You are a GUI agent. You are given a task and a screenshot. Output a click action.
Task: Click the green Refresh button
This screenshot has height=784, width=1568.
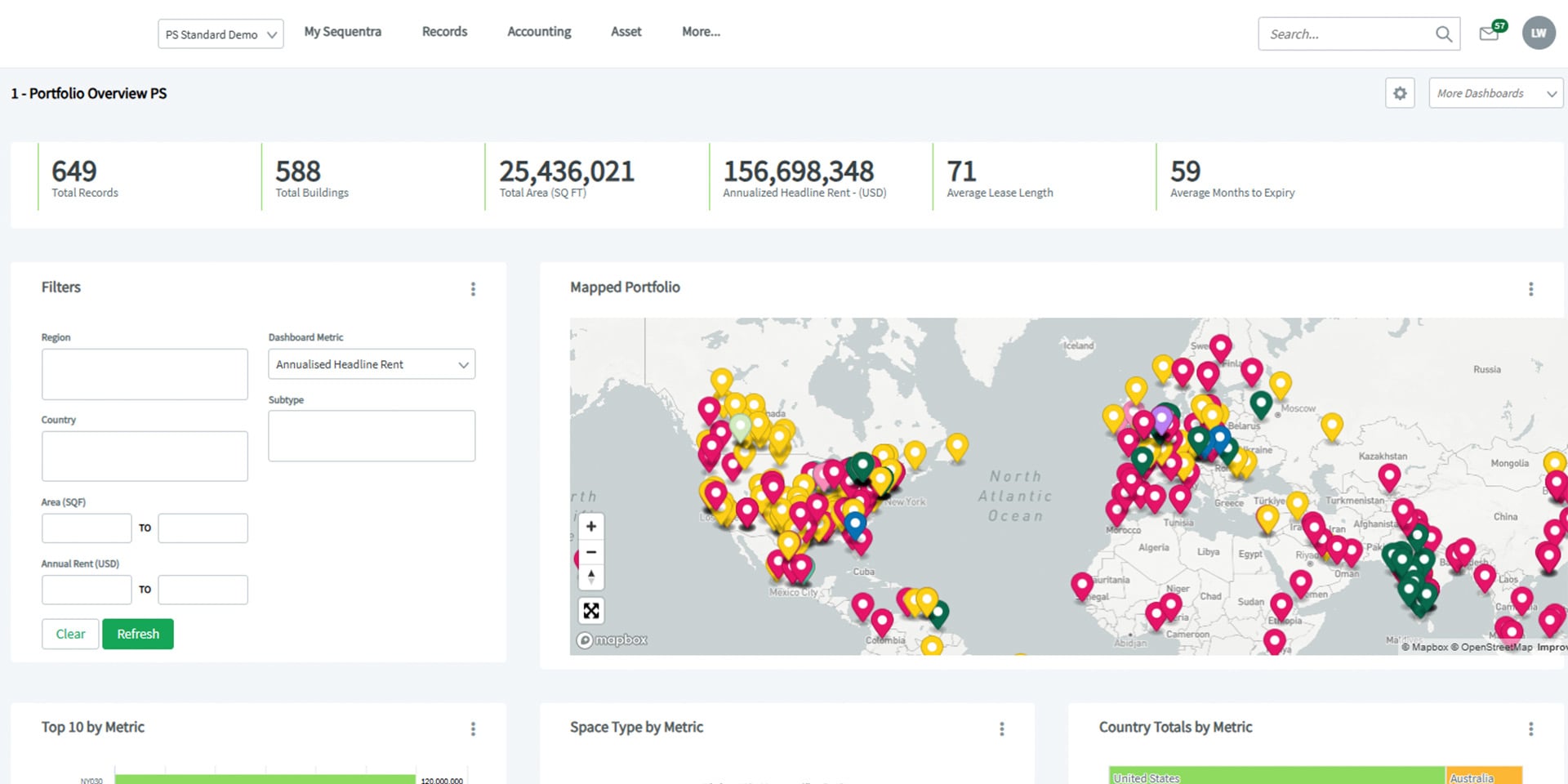[138, 634]
